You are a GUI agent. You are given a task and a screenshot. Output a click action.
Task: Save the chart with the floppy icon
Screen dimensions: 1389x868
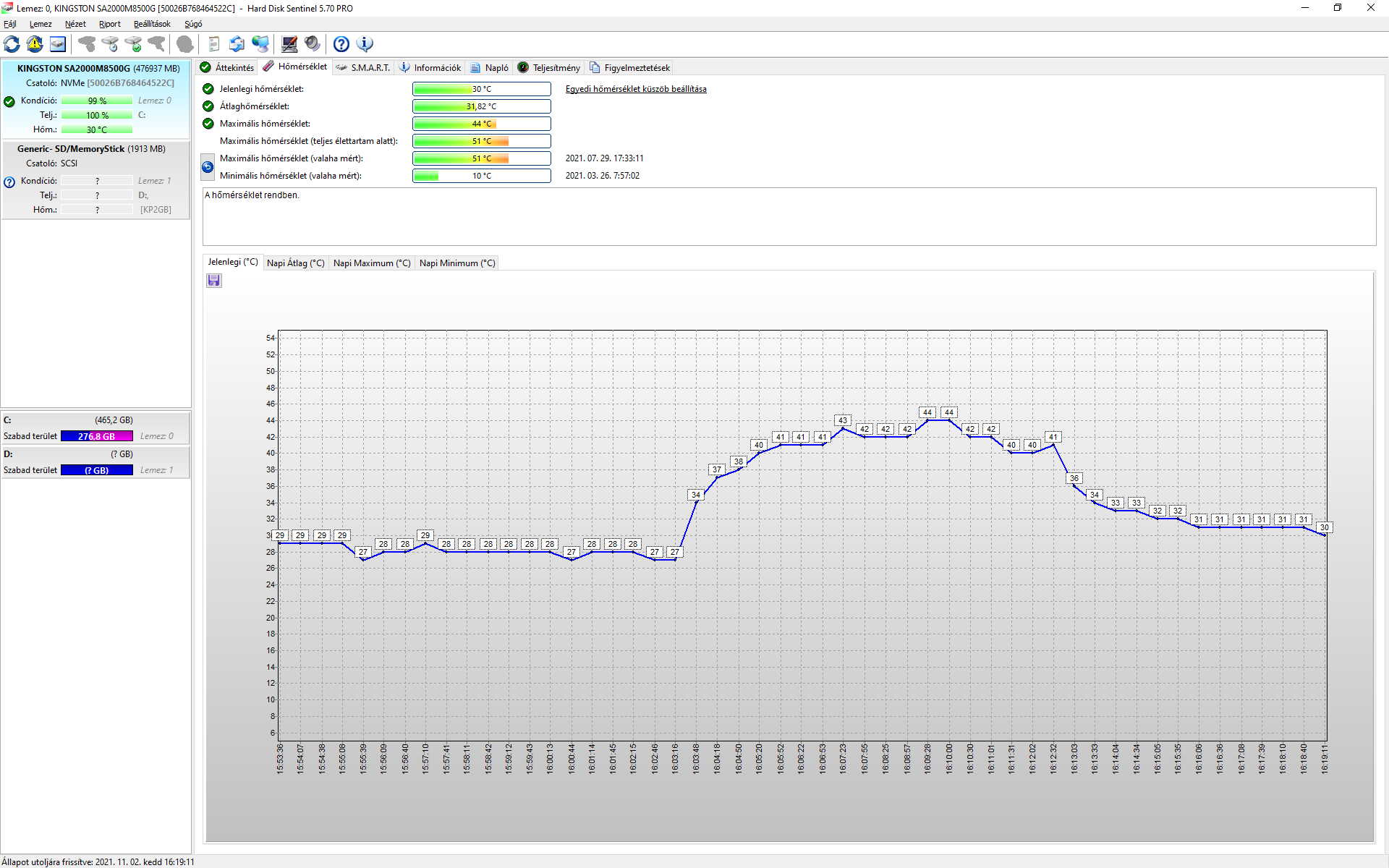(x=214, y=281)
